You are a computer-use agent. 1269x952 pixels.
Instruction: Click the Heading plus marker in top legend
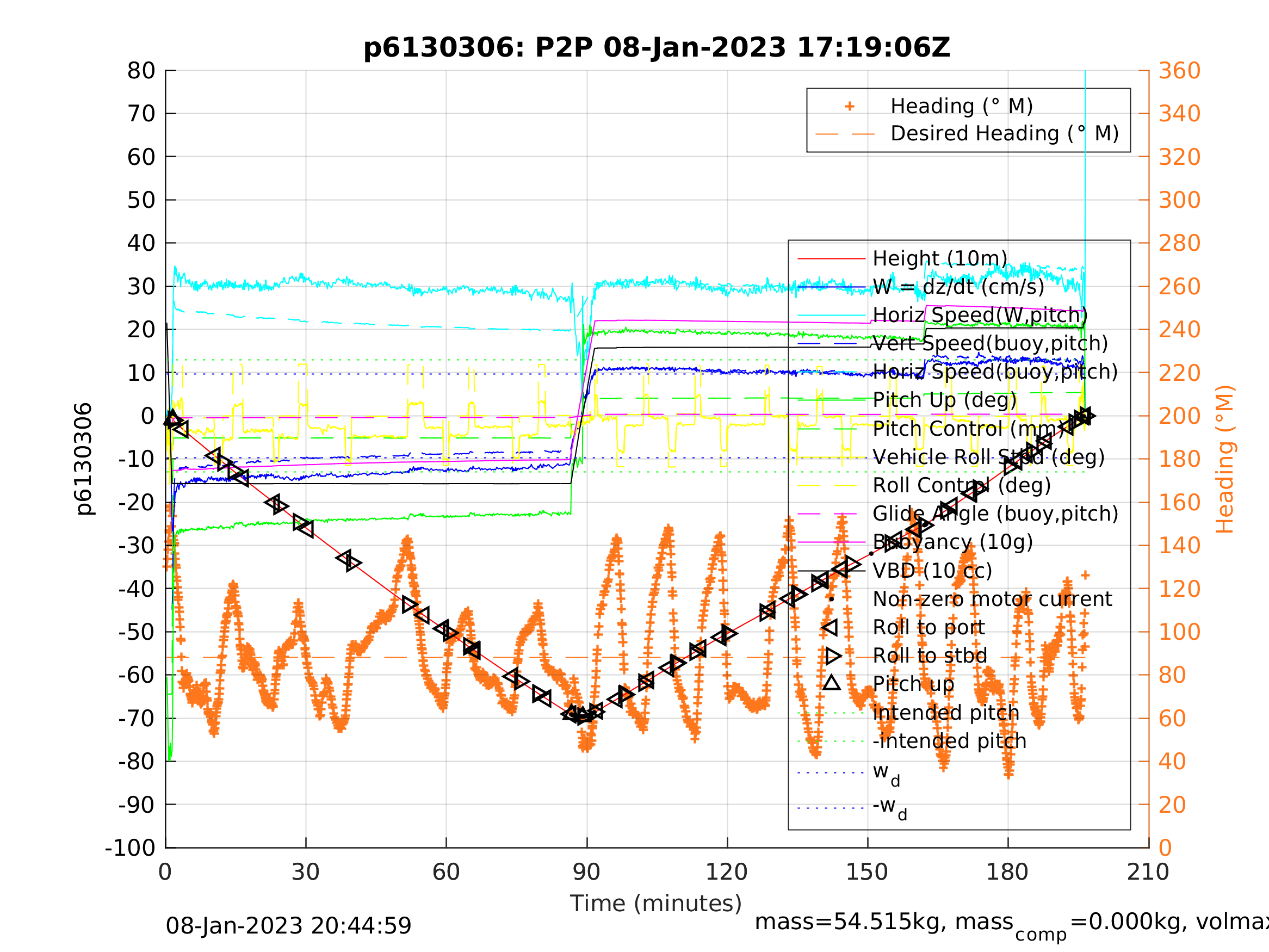pyautogui.click(x=850, y=106)
